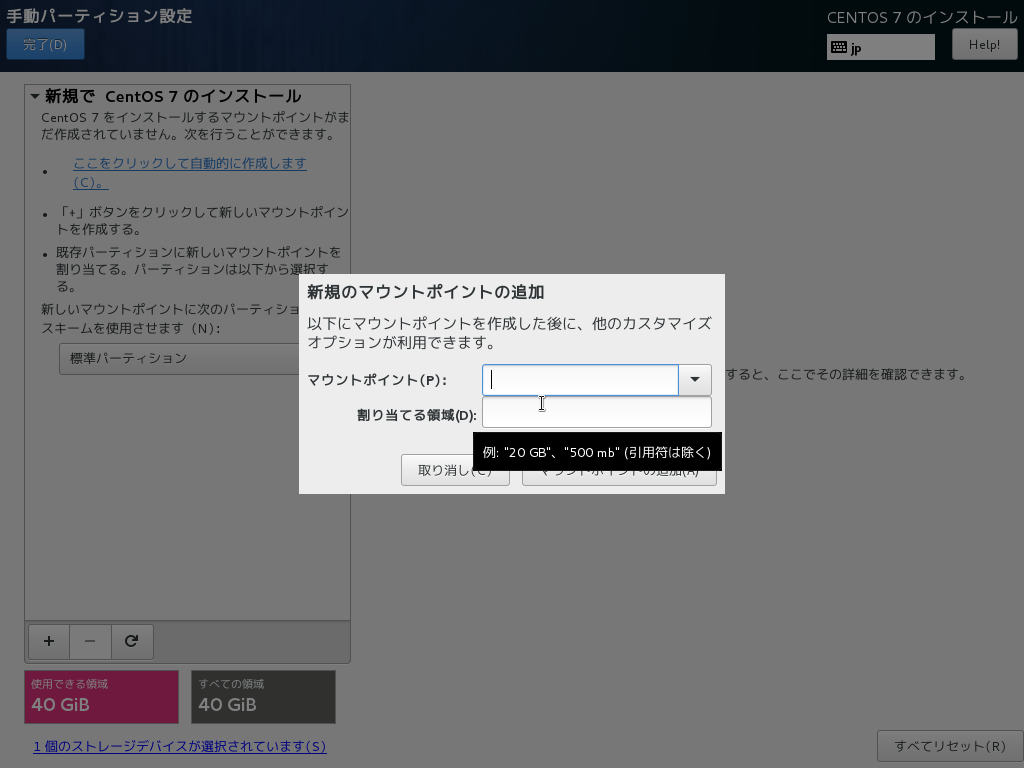The width and height of the screenshot is (1024, 768).
Task: Select the すべての領域 40 GiB indicator
Action: tap(263, 697)
